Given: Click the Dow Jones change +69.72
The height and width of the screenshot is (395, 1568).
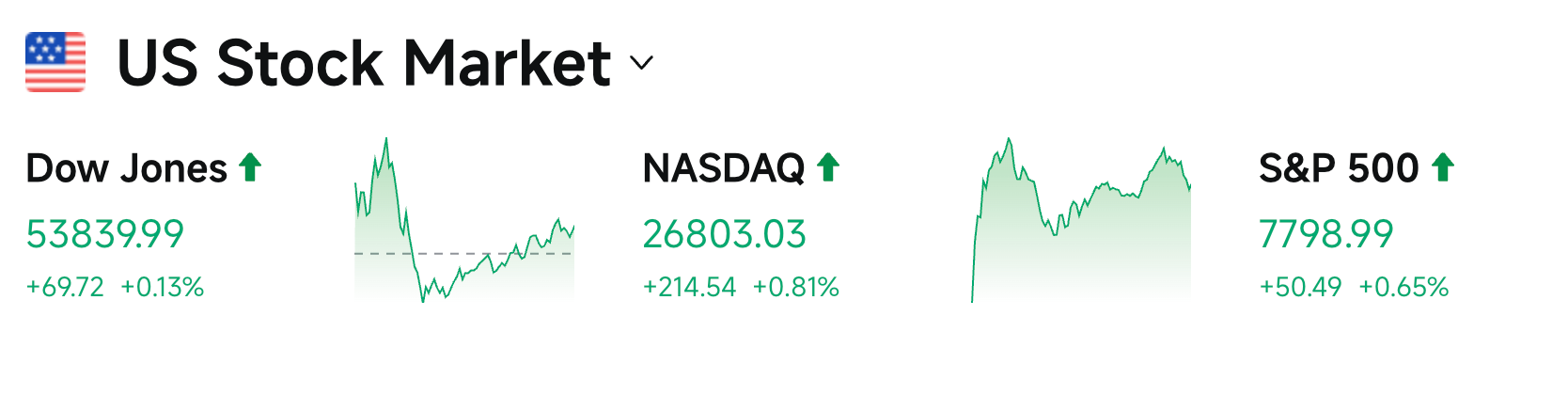Looking at the screenshot, I should point(65,287).
